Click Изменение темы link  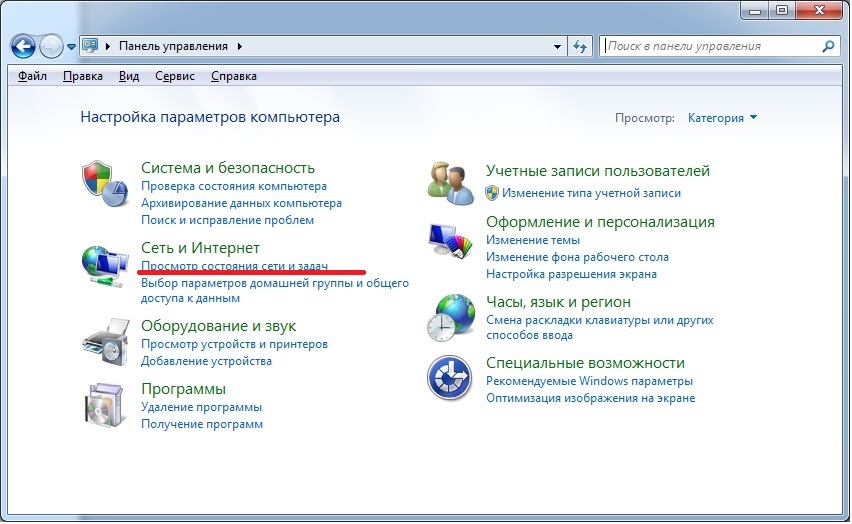(532, 240)
